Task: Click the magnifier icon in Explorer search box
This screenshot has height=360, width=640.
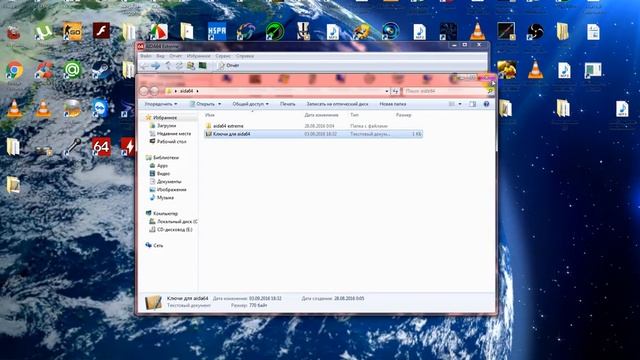Action: coord(491,91)
